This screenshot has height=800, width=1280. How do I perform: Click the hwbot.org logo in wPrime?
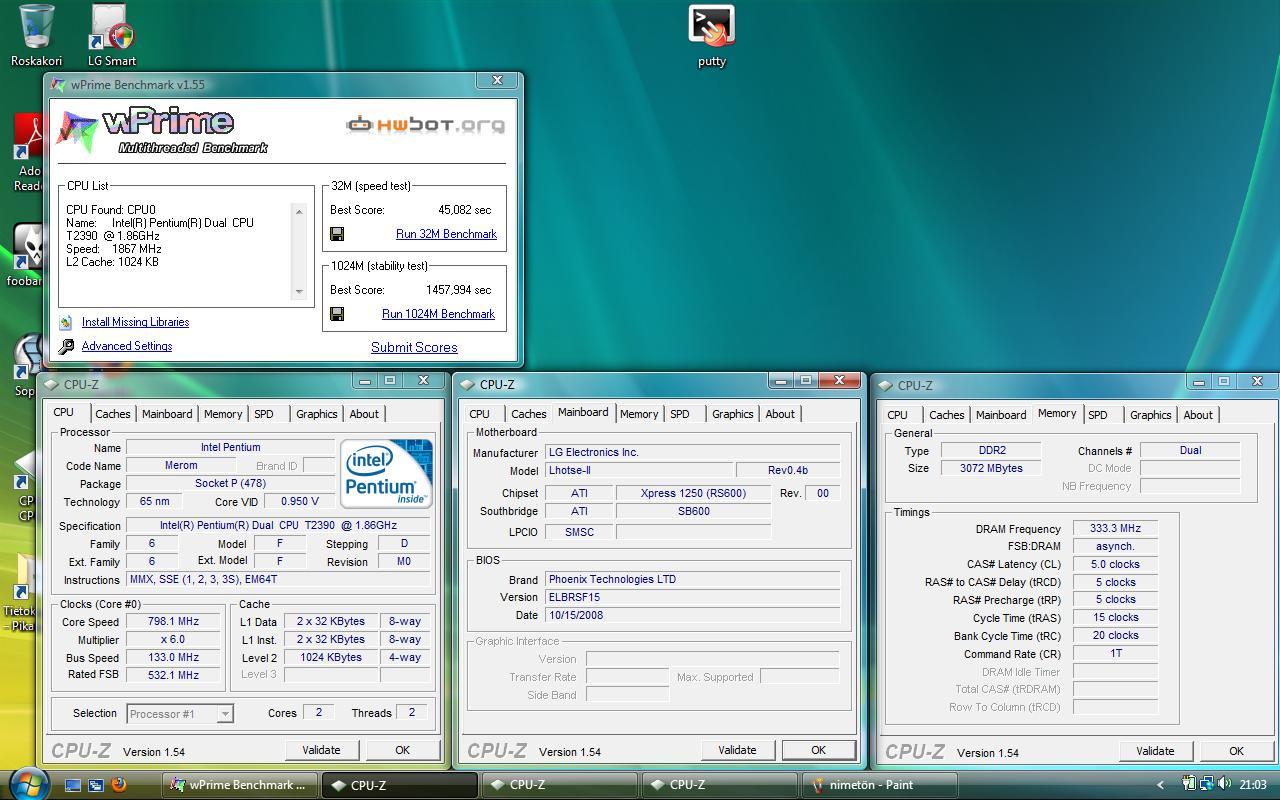pyautogui.click(x=425, y=125)
